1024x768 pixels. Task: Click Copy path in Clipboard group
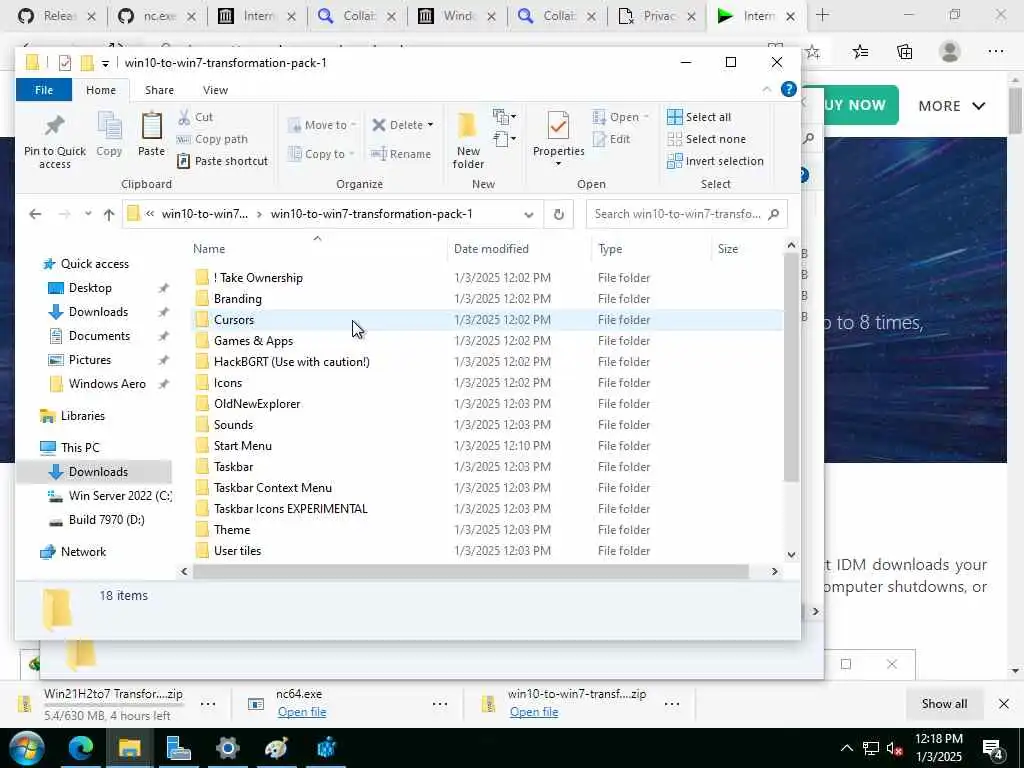pos(212,139)
